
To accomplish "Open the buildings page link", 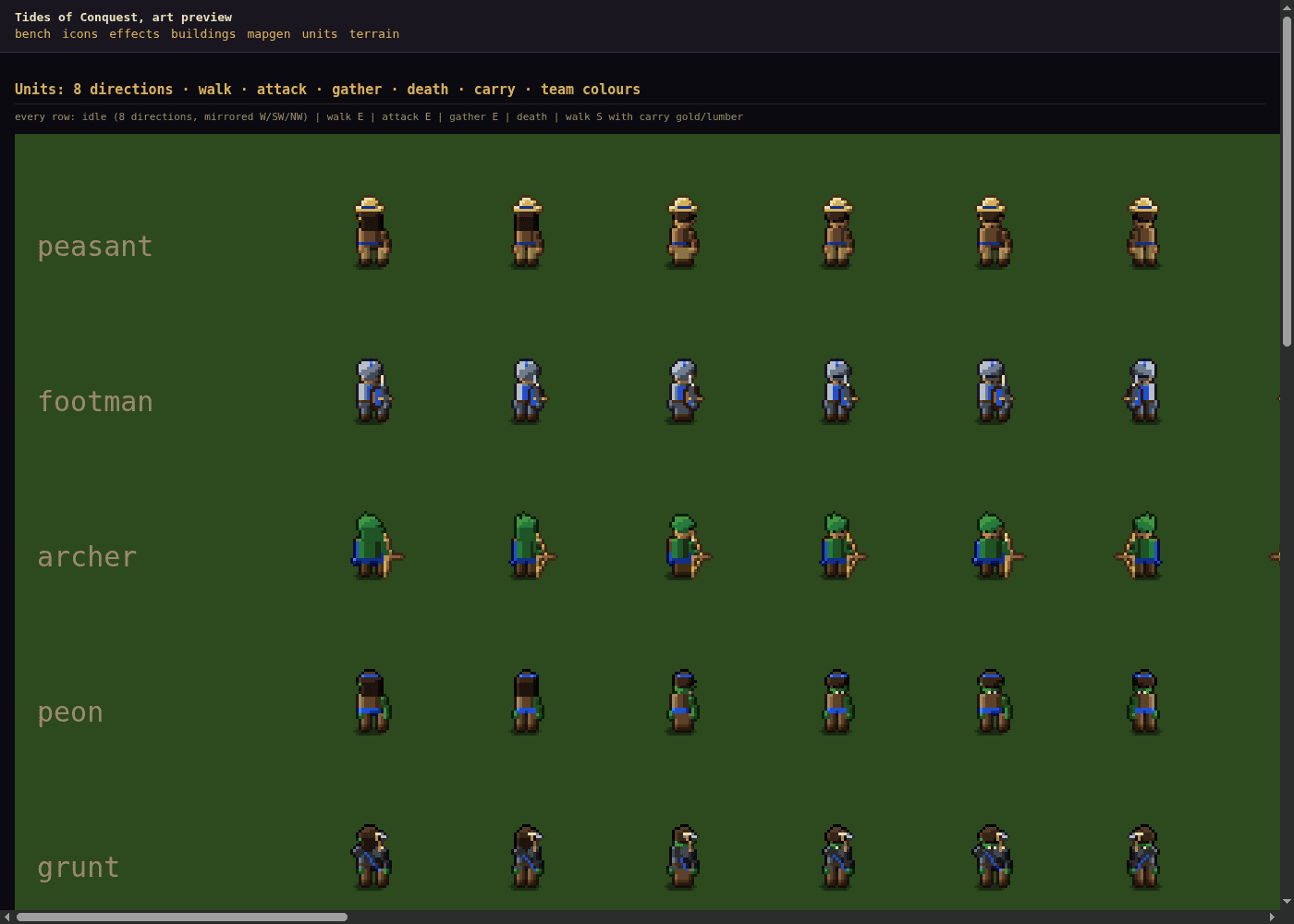I will (x=203, y=33).
